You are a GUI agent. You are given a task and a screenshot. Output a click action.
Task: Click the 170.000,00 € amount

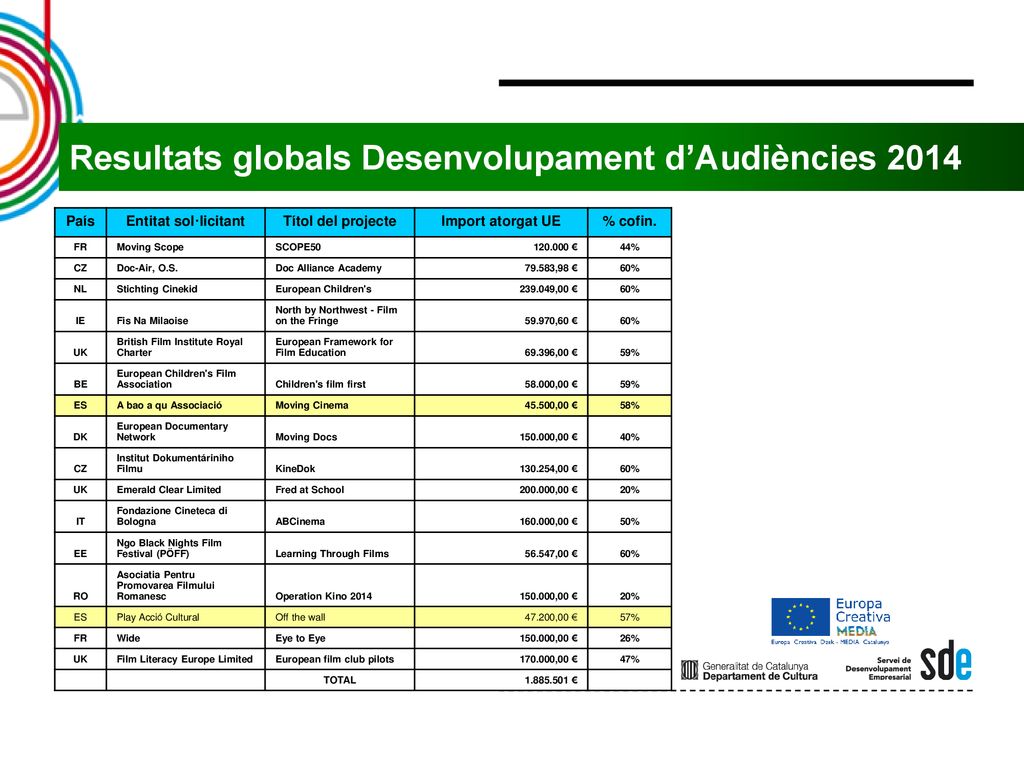[549, 659]
